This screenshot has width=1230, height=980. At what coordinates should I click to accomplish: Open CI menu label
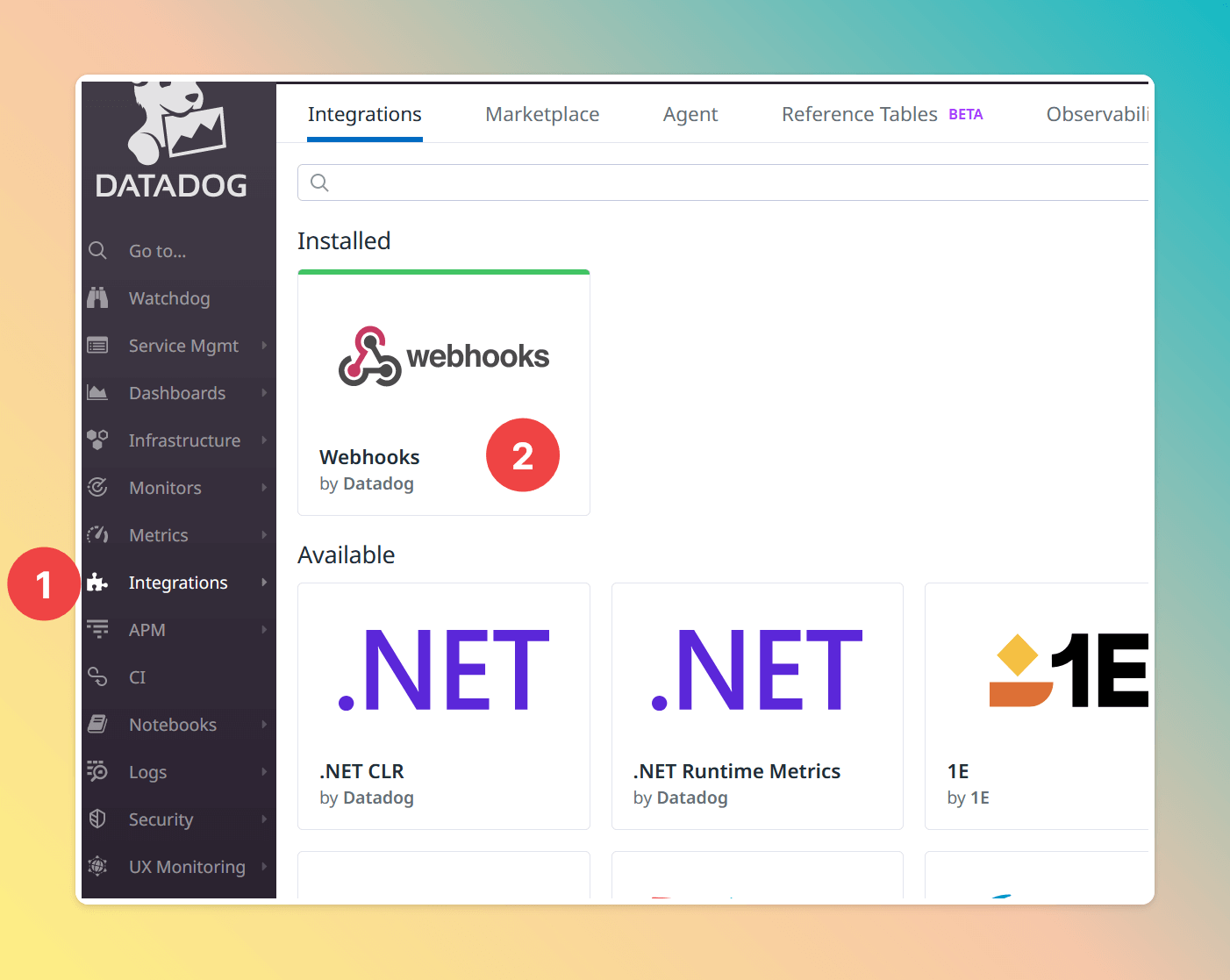pos(138,677)
